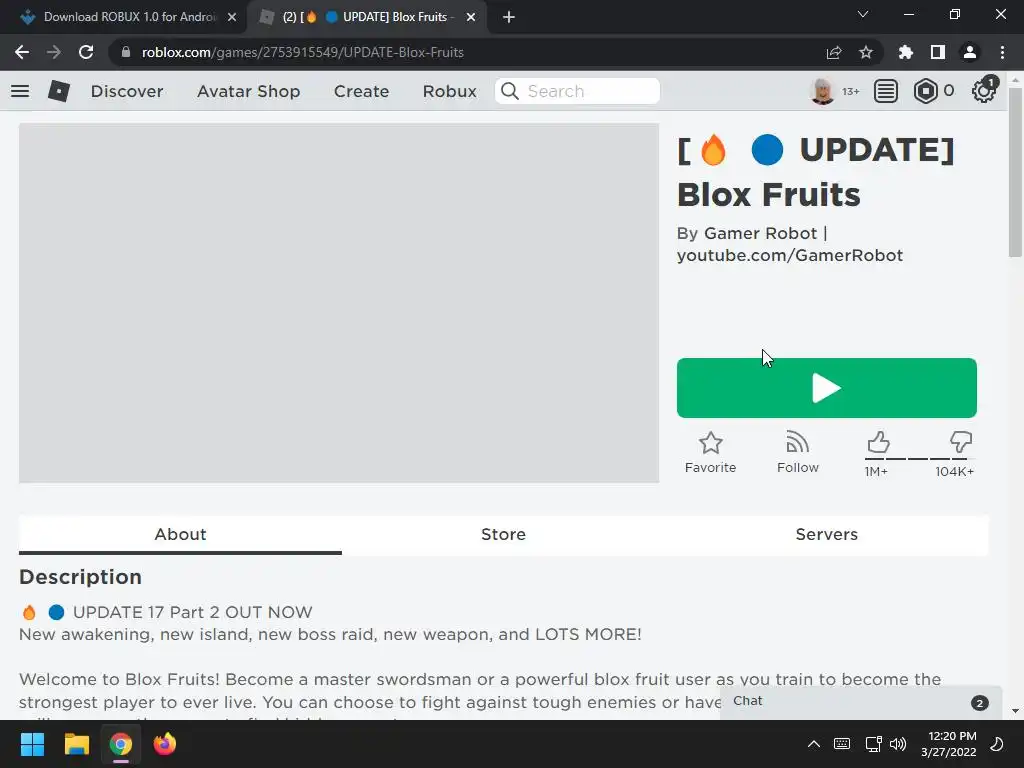
Task: Close the Blox Fruits tab
Action: (471, 17)
